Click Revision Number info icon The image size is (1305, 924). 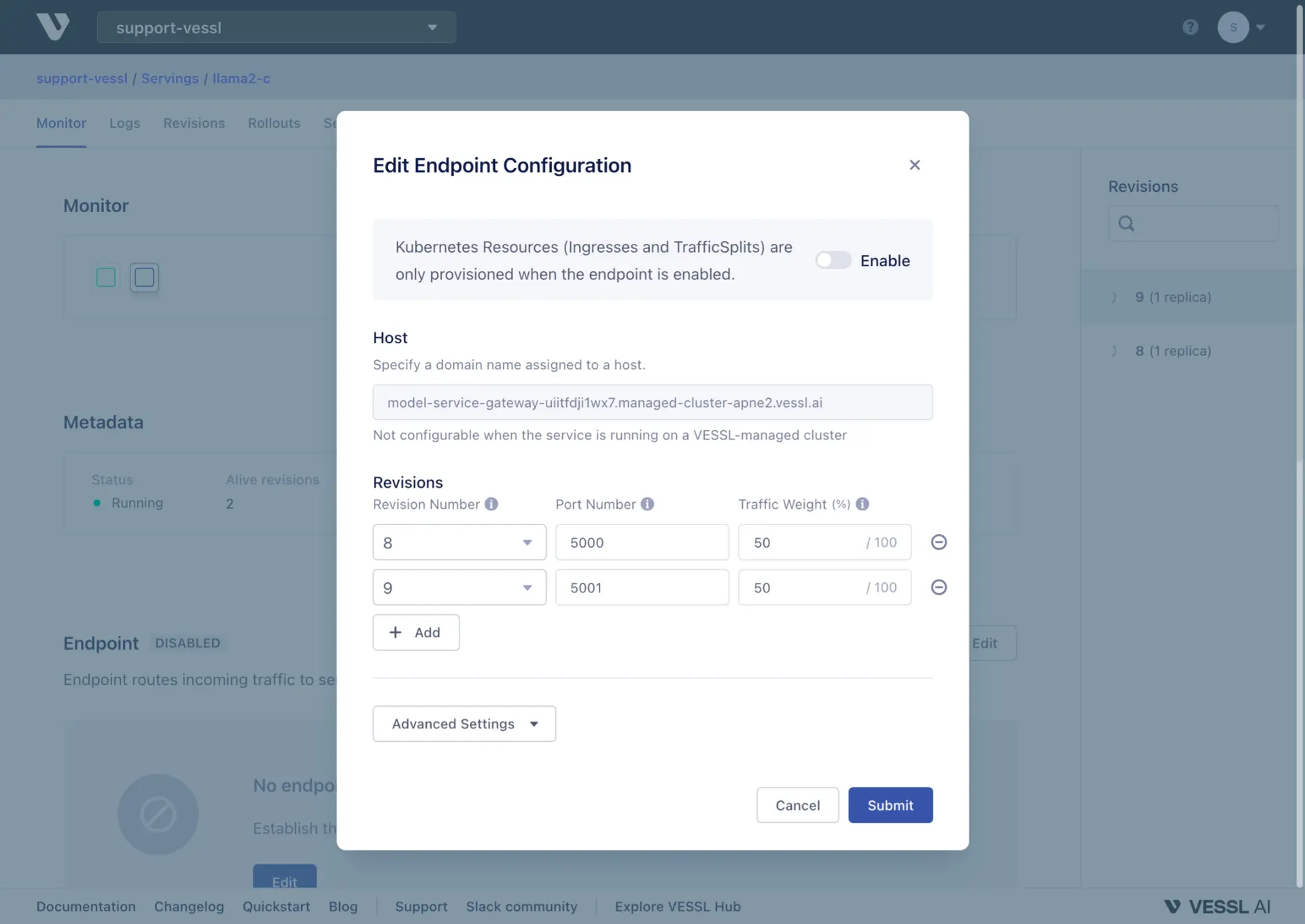pos(491,504)
